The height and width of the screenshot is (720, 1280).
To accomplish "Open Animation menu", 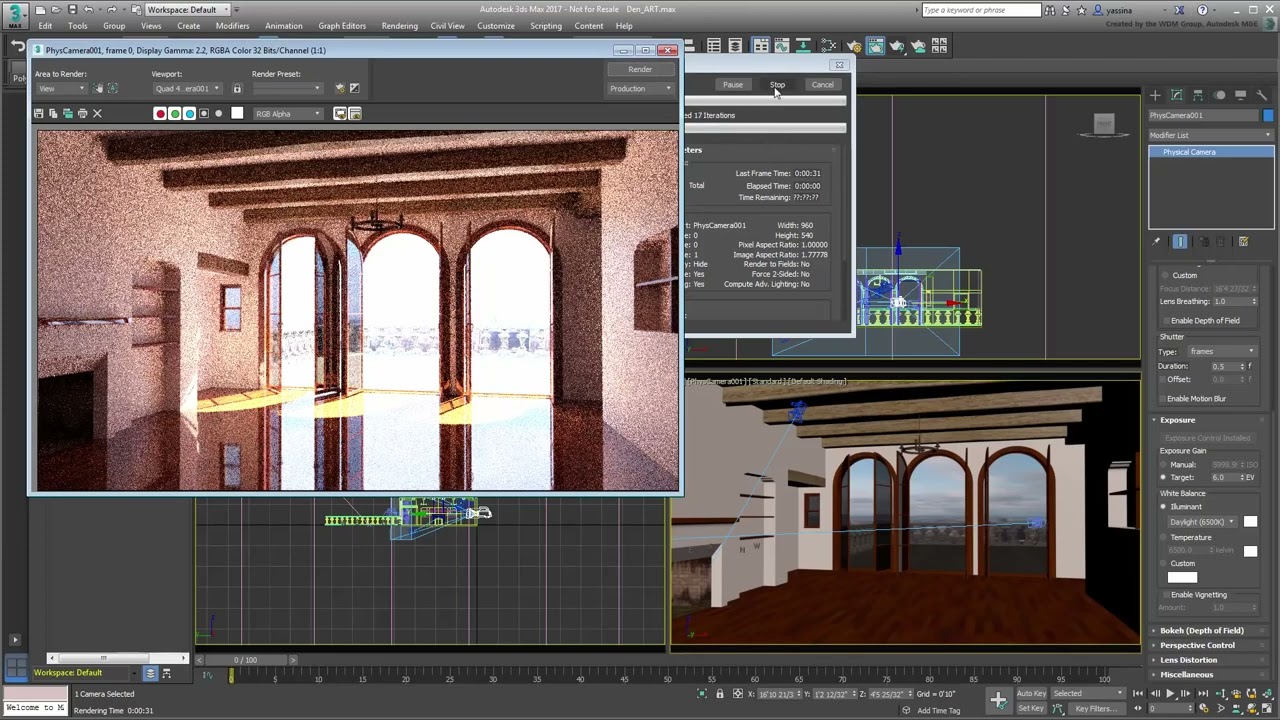I will [x=284, y=26].
